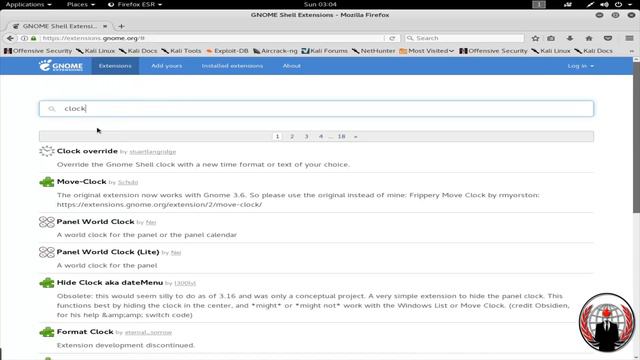Click the Hide Clock aka dateMenu icon
This screenshot has height=360, width=640.
[x=47, y=282]
